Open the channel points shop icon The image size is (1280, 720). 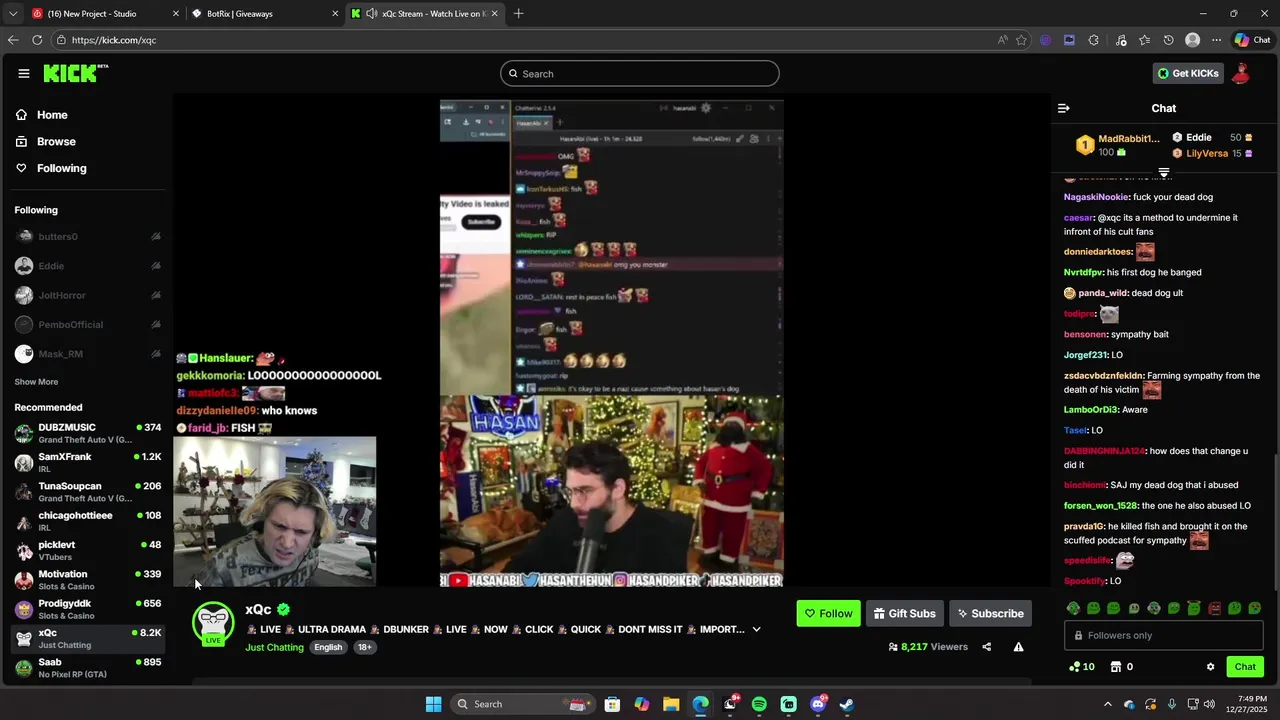1115,667
